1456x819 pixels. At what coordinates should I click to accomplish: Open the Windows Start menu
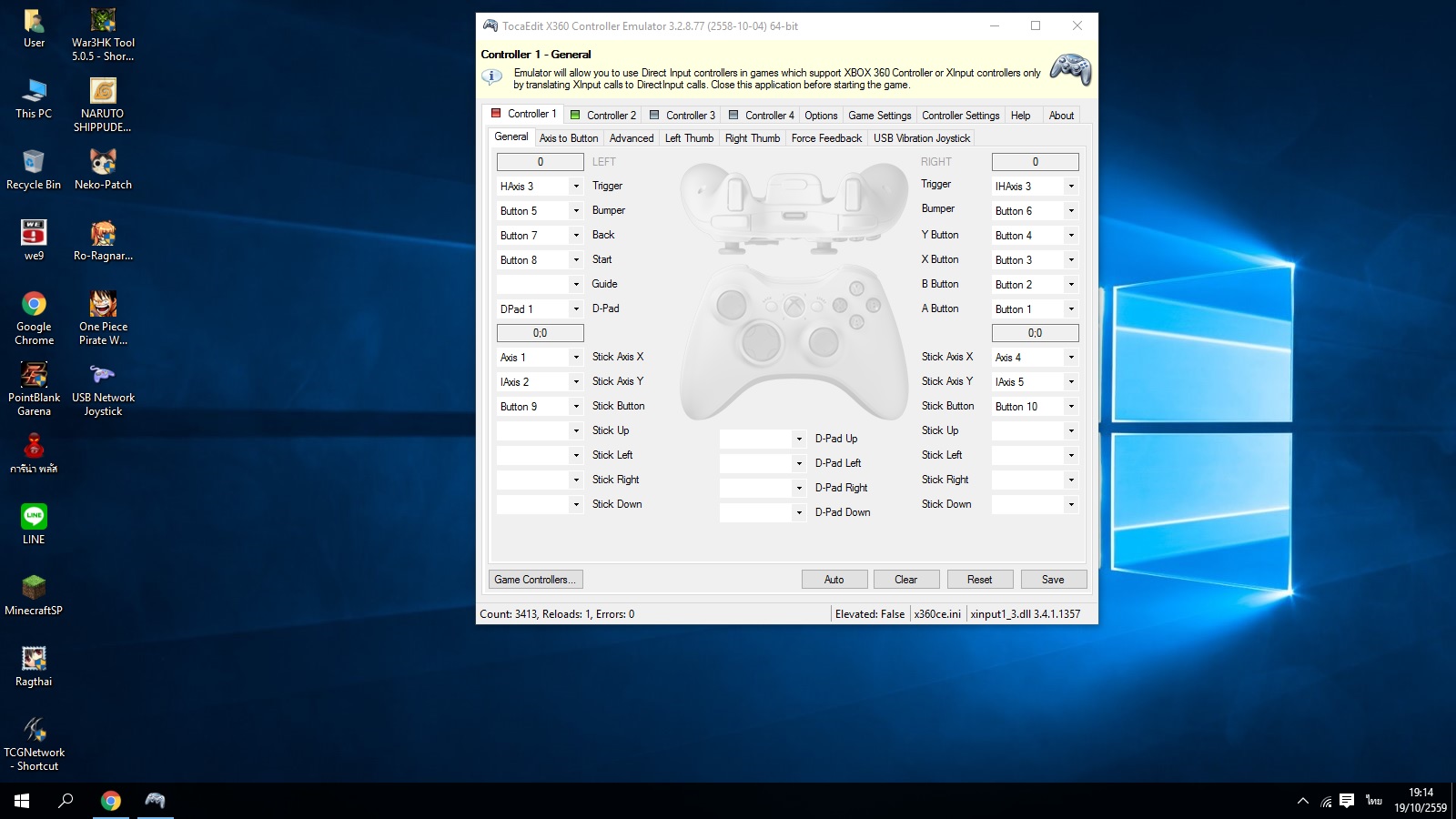click(22, 801)
